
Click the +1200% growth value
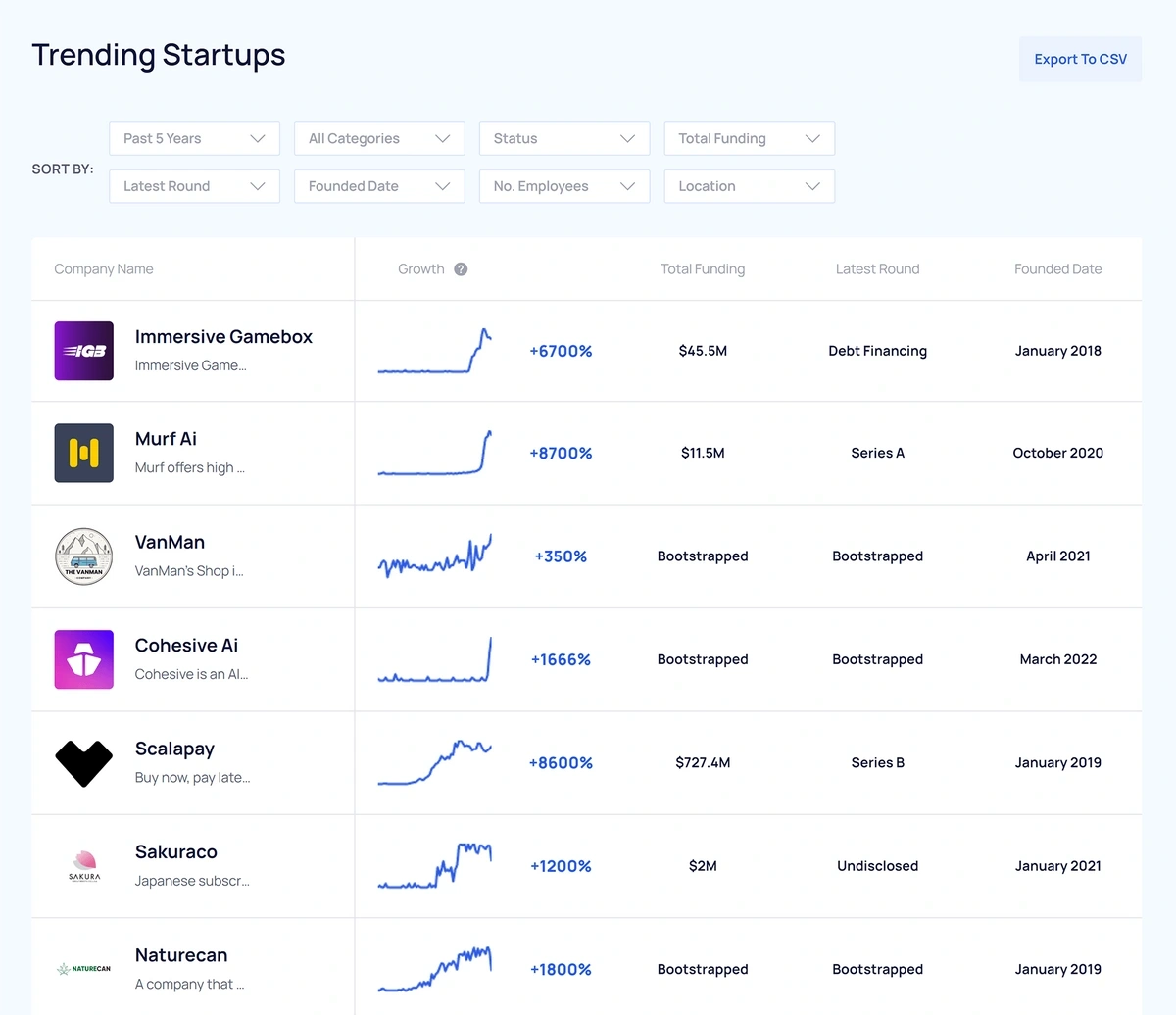coord(561,866)
